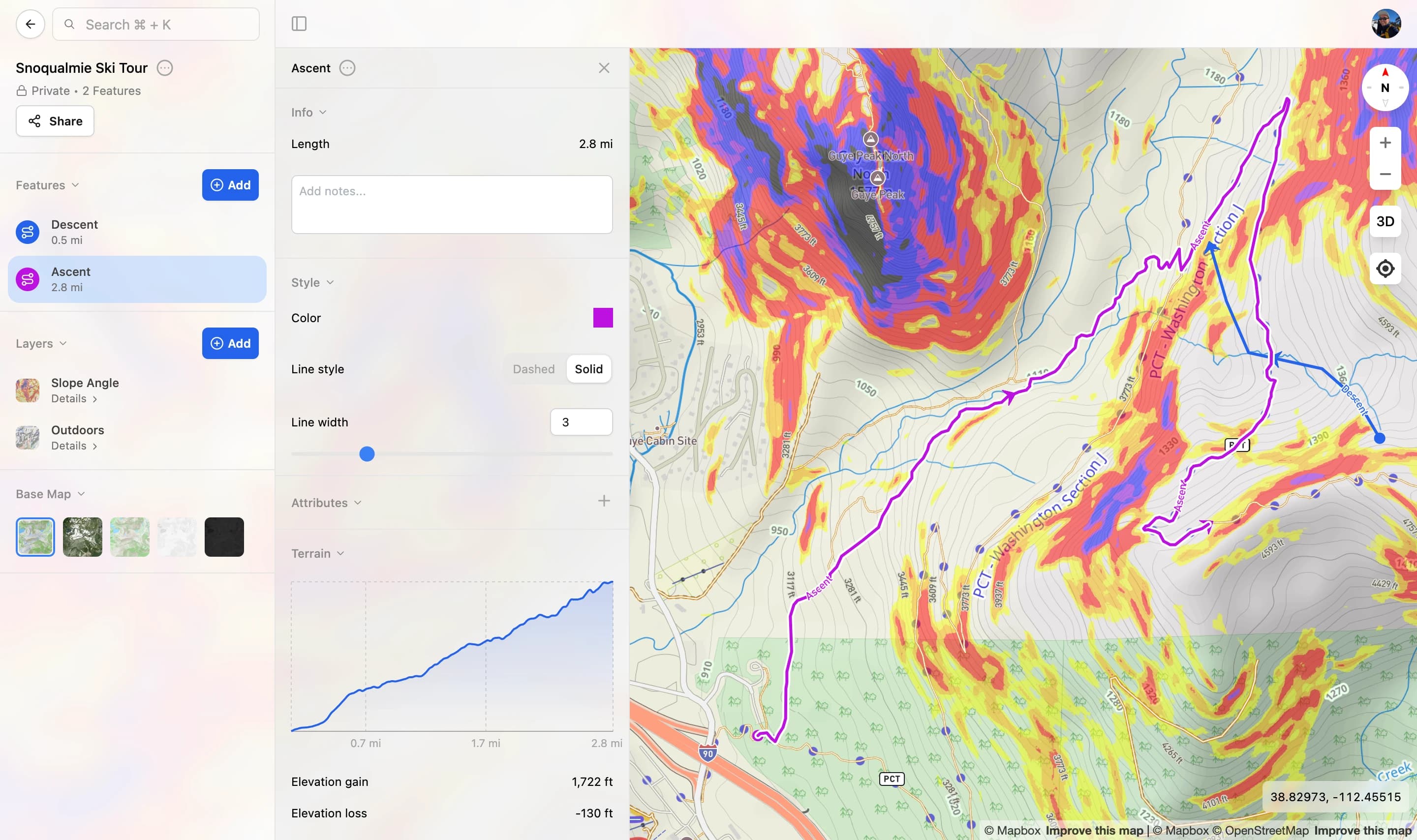The image size is (1417, 840).
Task: Expand Slope Angle layer Details
Action: pos(74,398)
